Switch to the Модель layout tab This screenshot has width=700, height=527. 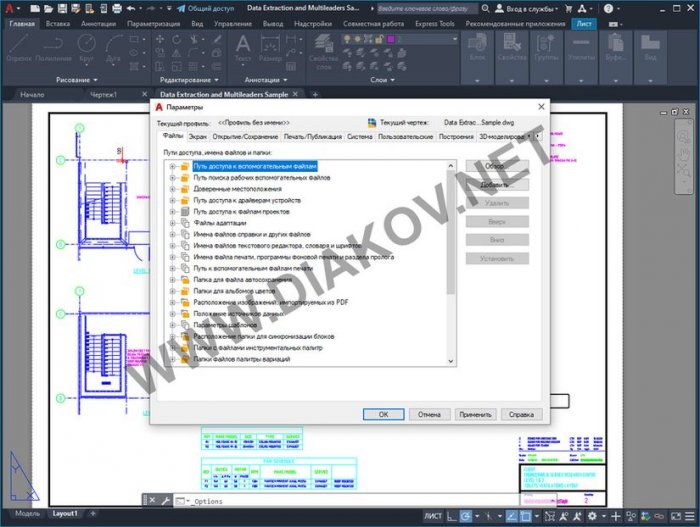coord(27,513)
